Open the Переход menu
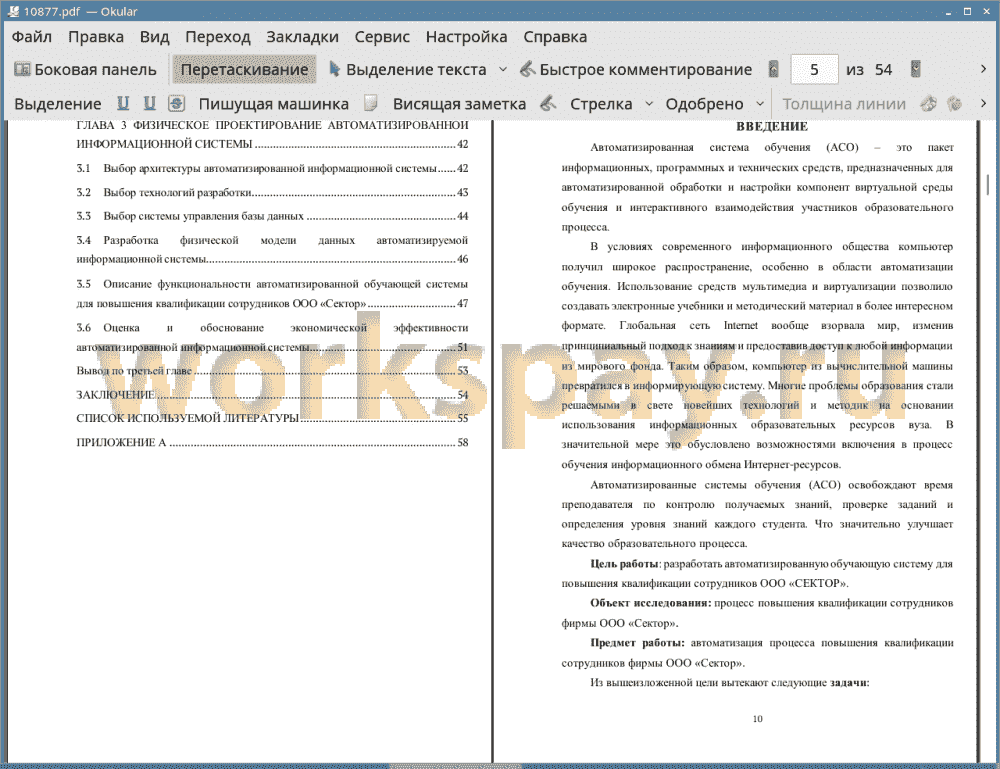Viewport: 1000px width, 769px height. click(217, 37)
